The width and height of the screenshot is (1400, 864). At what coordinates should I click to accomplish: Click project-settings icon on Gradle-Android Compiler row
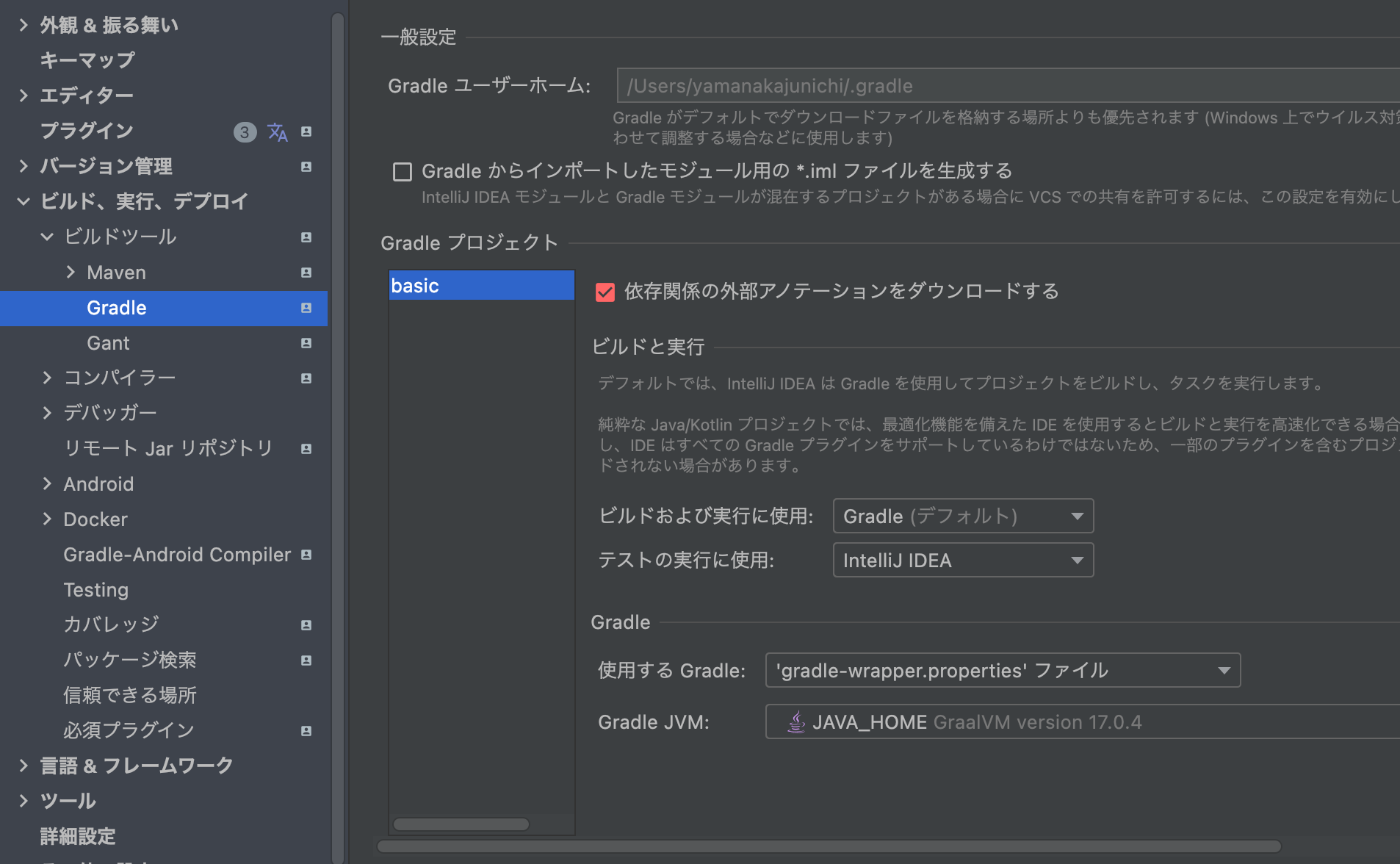click(306, 555)
